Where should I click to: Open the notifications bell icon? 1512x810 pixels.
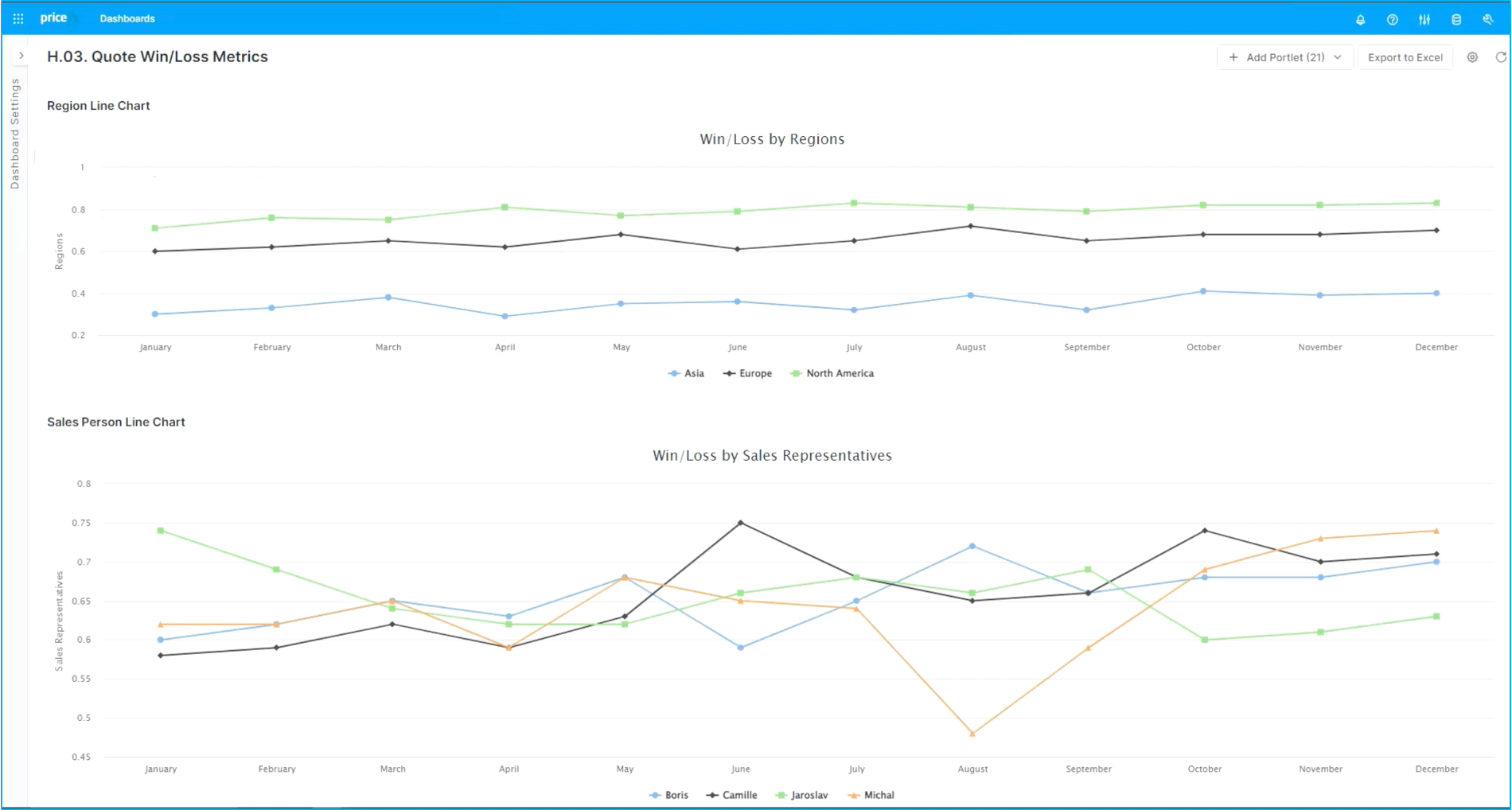coord(1361,19)
